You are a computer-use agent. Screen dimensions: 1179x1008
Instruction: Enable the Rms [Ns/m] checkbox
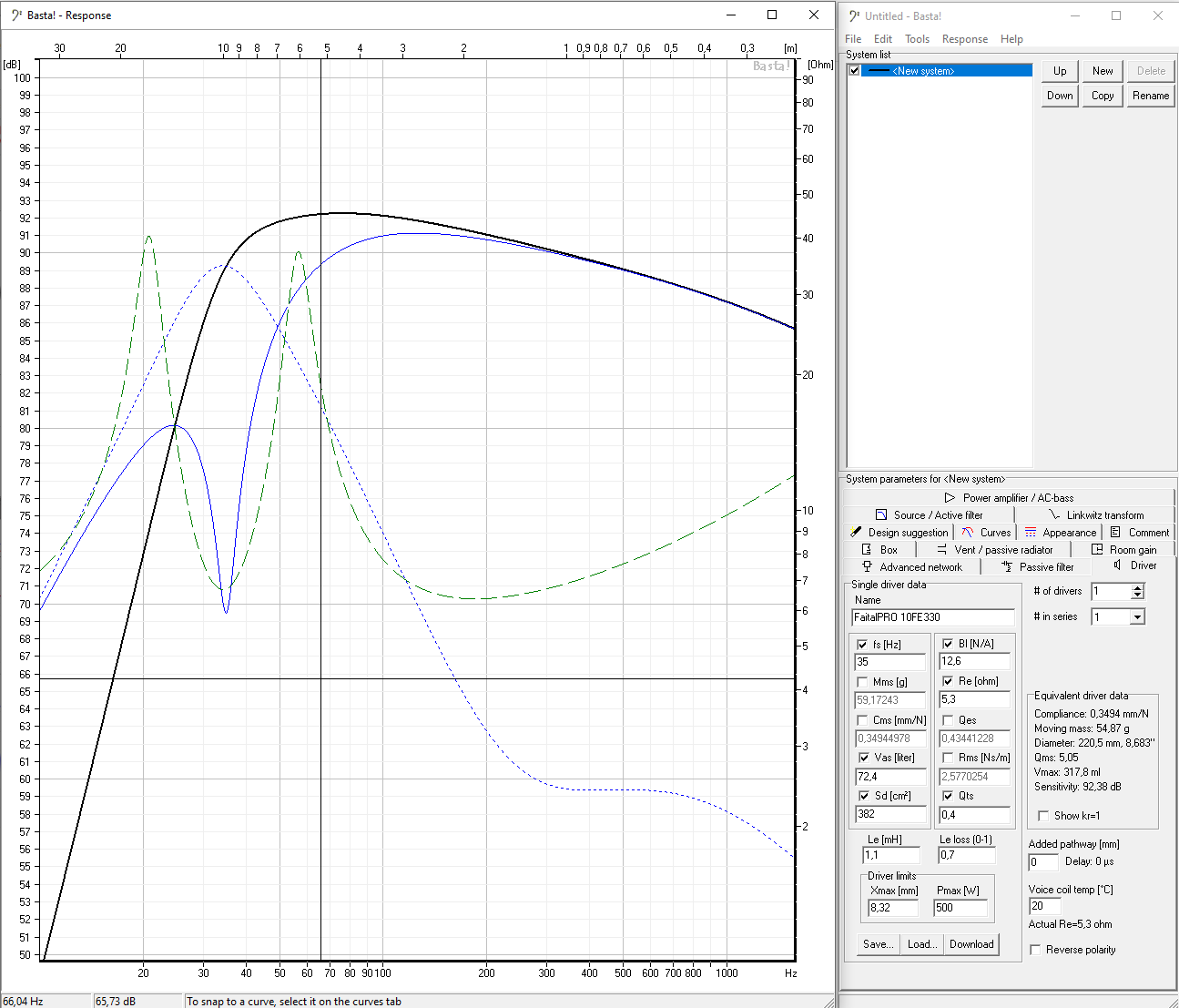point(948,758)
